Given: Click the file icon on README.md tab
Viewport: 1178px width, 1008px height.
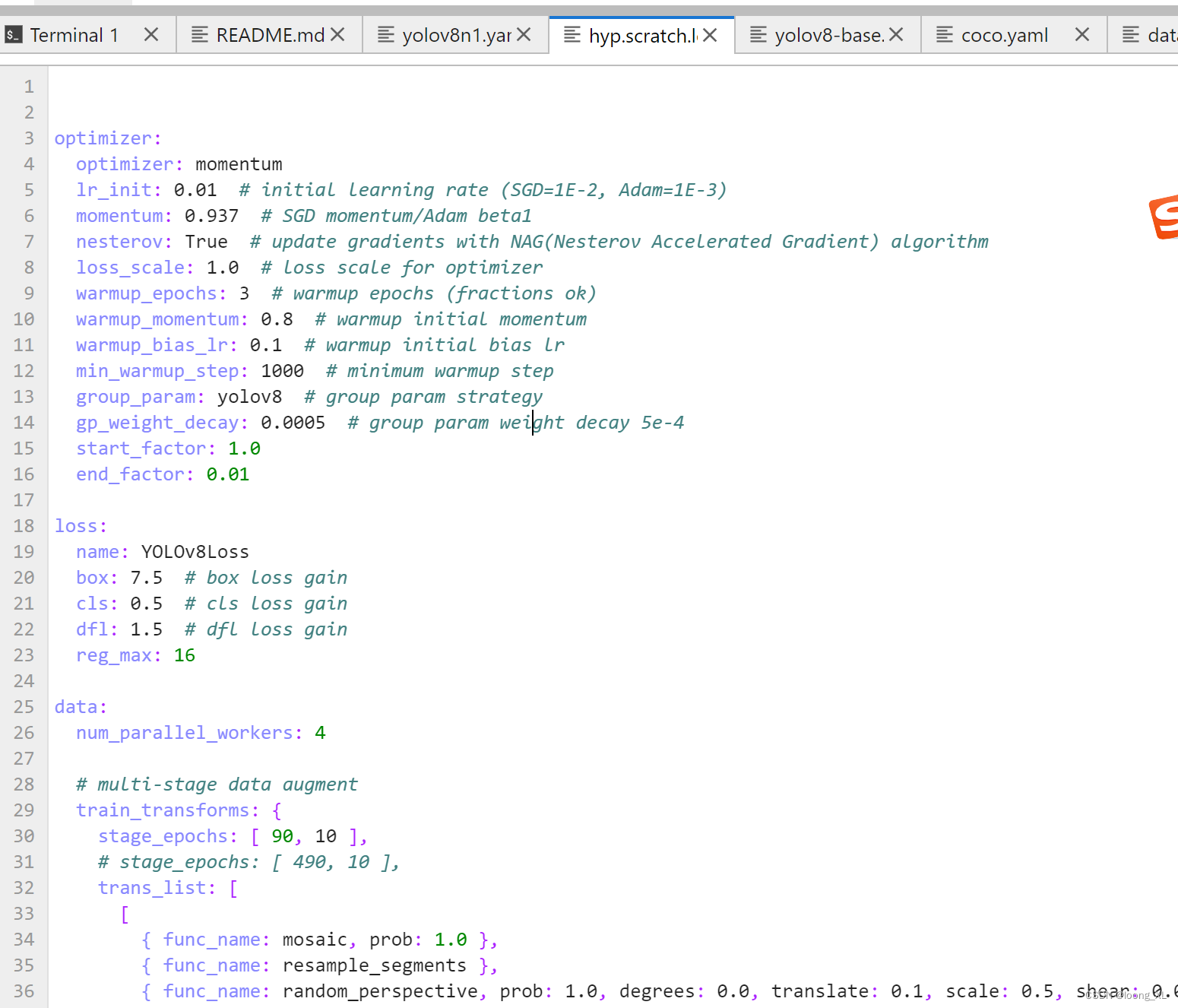Looking at the screenshot, I should tap(199, 35).
